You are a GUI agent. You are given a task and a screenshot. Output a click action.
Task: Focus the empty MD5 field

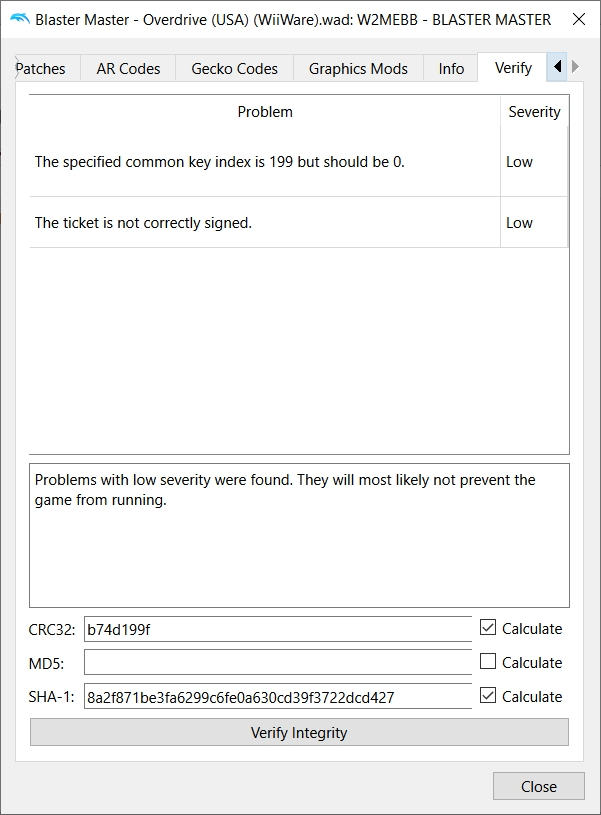click(278, 662)
